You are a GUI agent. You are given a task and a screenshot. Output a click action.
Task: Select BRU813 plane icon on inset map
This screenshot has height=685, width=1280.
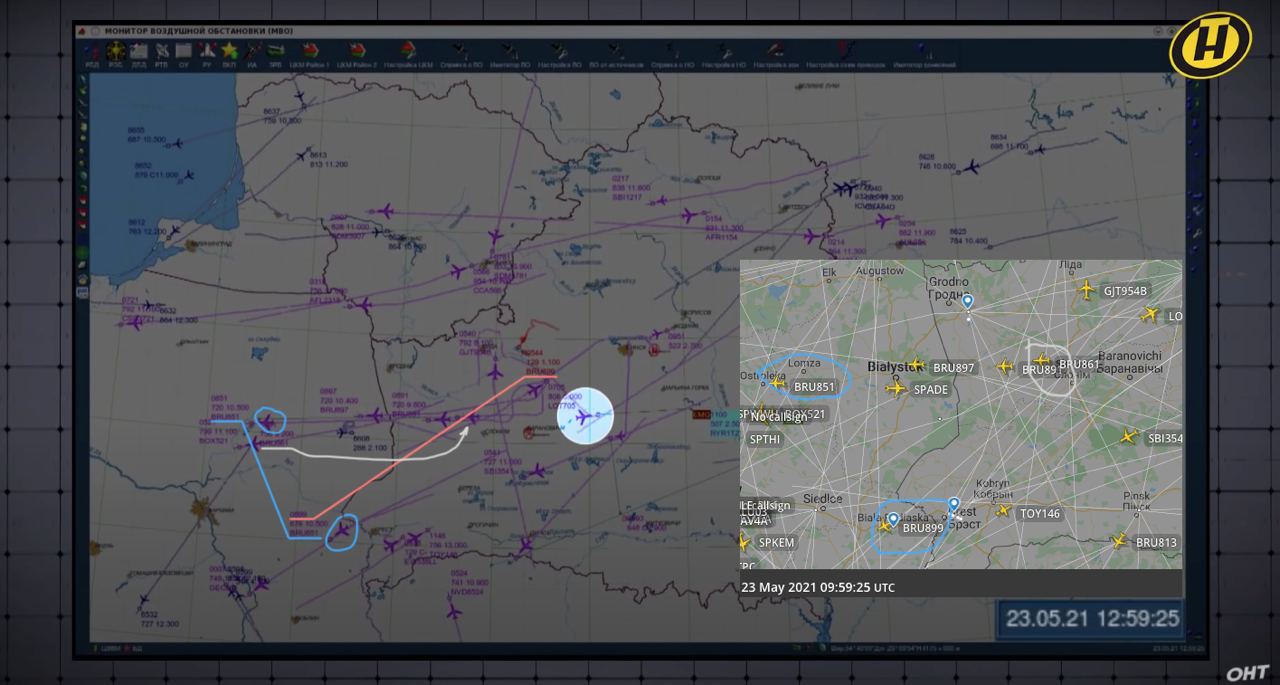click(1119, 541)
